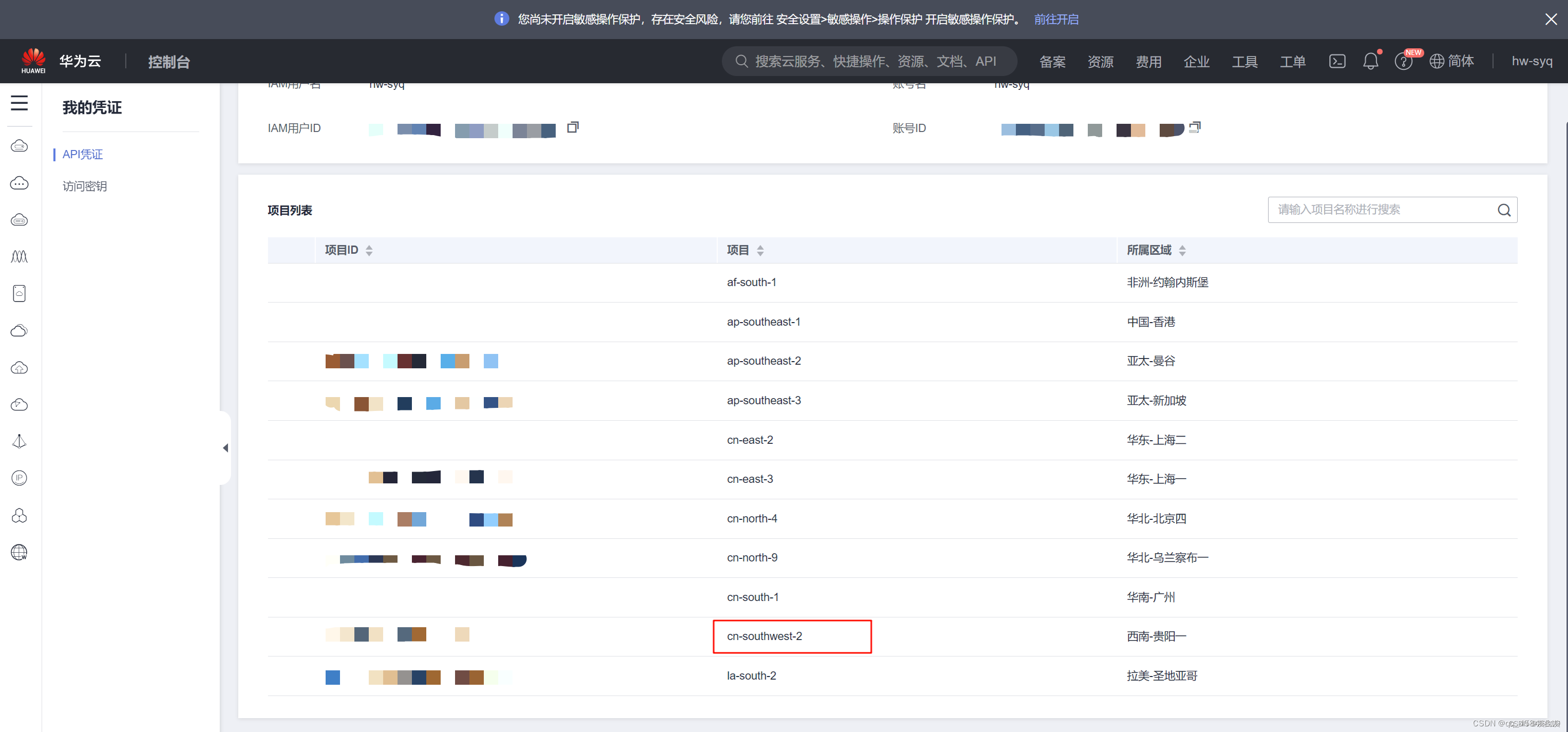Click the Huawei Cloud logo
The height and width of the screenshot is (732, 1568).
click(x=33, y=61)
